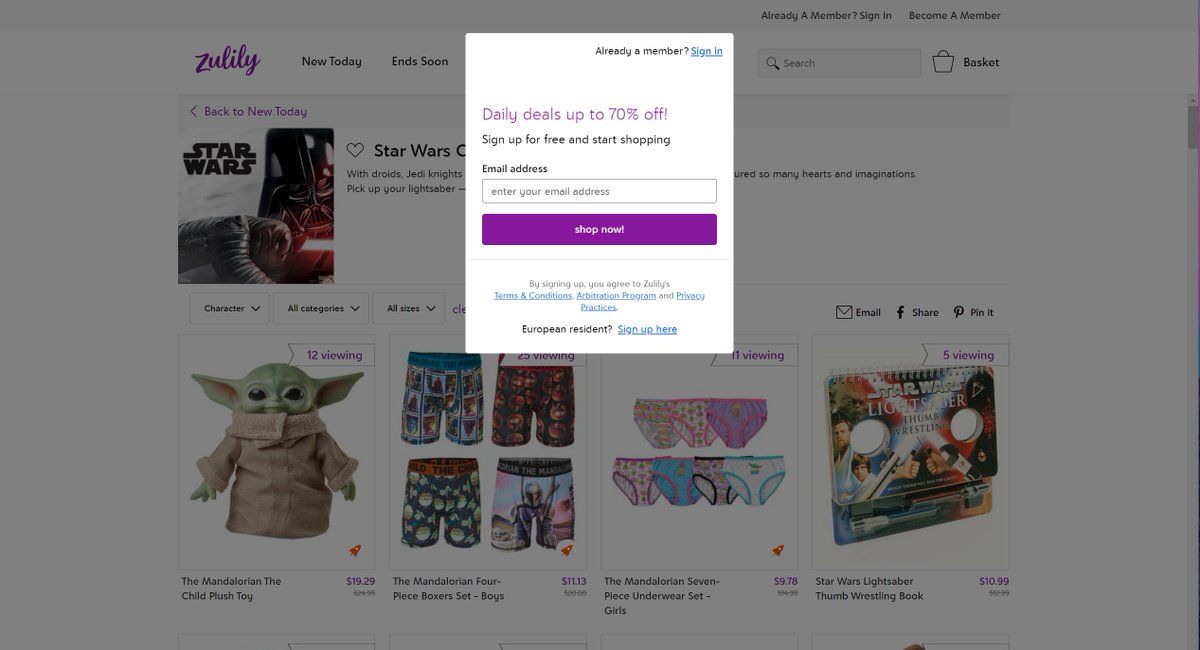Share event via Email envelope icon

[844, 312]
